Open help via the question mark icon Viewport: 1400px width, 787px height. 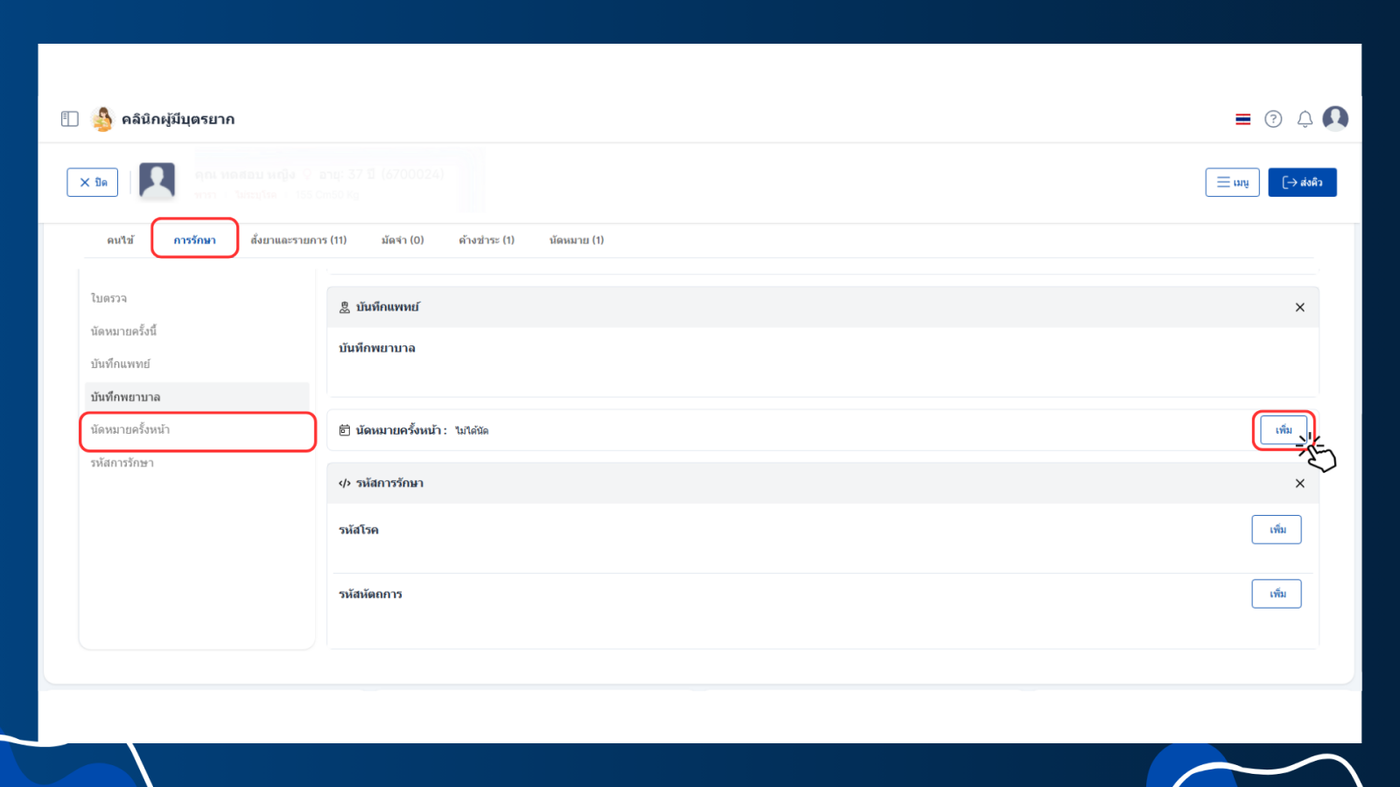(x=1273, y=119)
